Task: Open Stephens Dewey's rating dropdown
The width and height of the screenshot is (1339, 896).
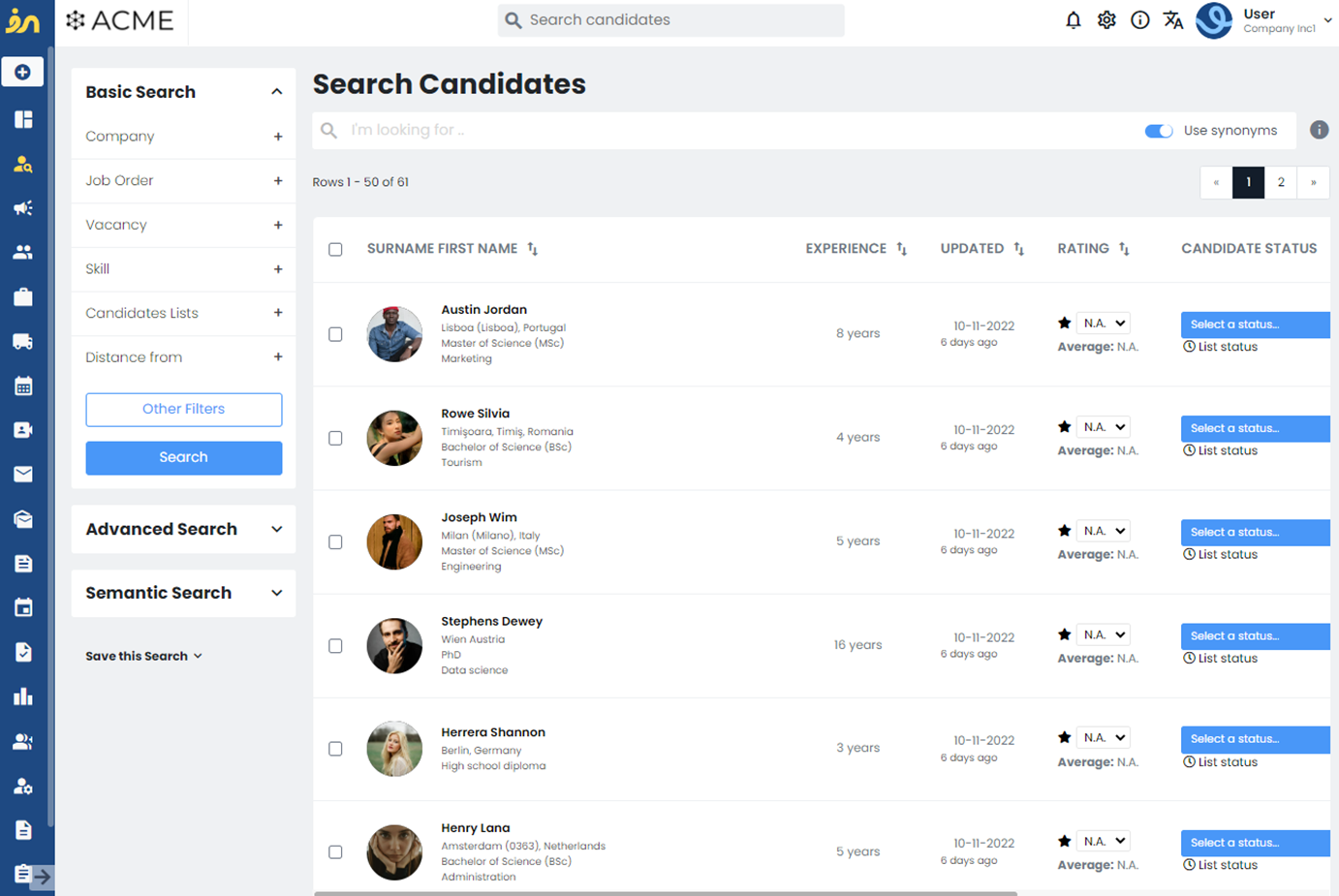Action: (1103, 634)
